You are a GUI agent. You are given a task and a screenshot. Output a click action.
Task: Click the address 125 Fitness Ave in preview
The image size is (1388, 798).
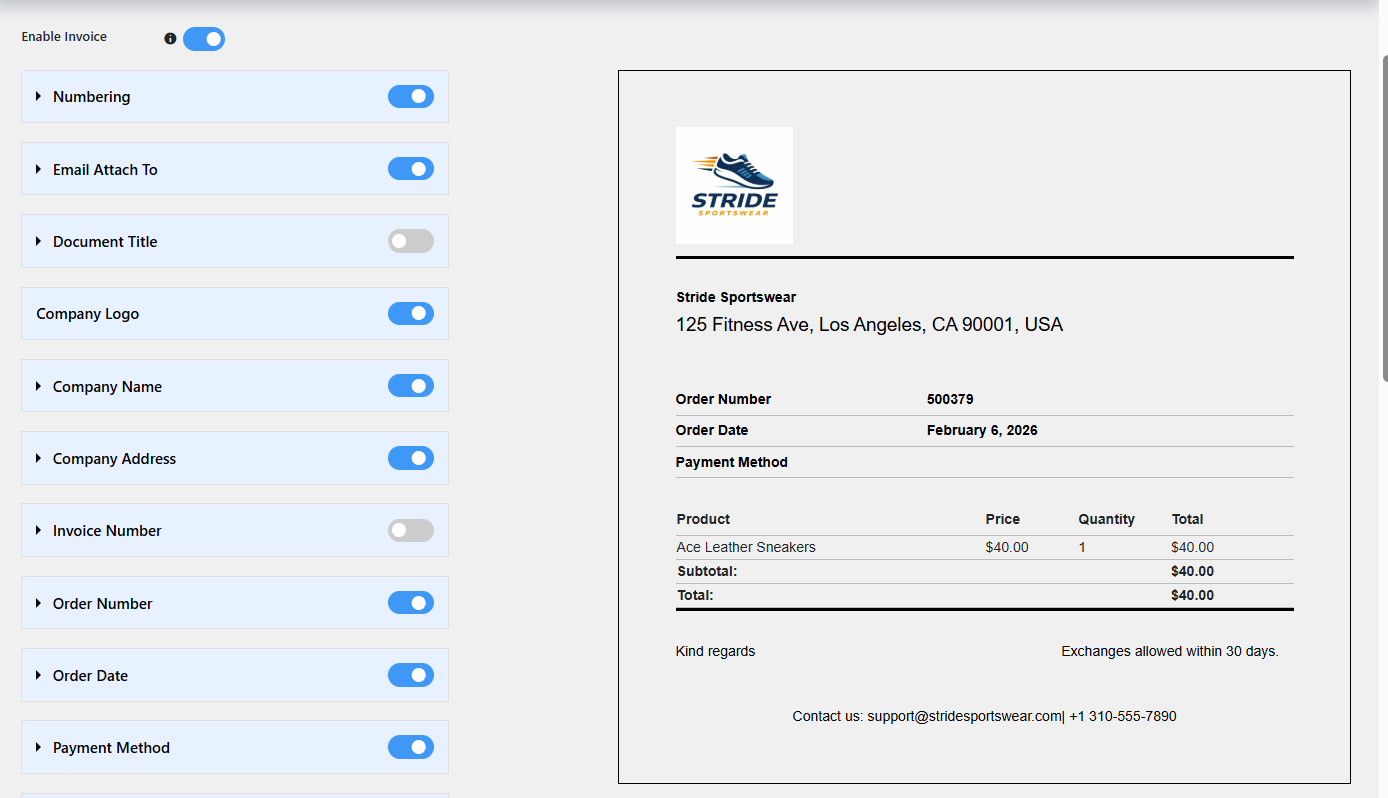pyautogui.click(x=869, y=324)
